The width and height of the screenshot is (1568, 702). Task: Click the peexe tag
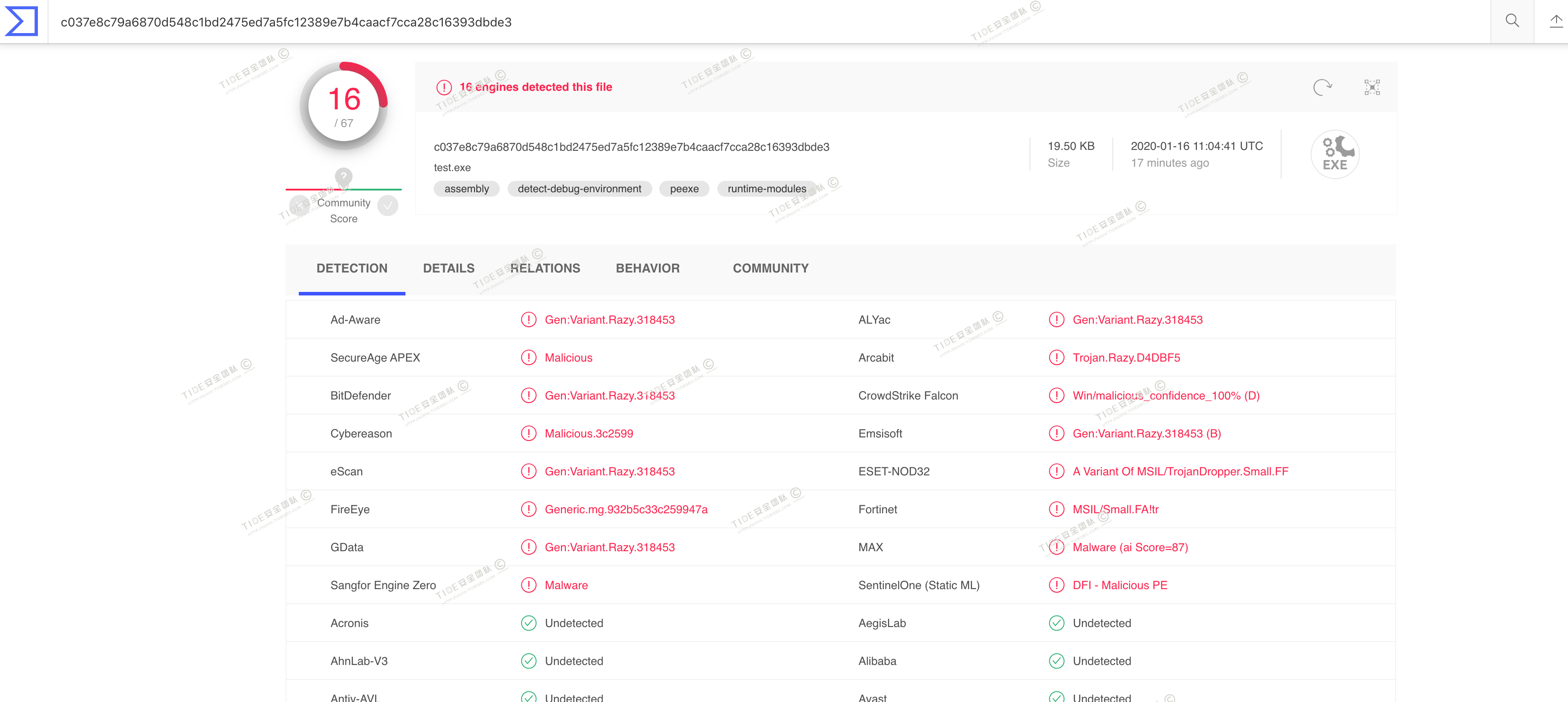point(684,189)
